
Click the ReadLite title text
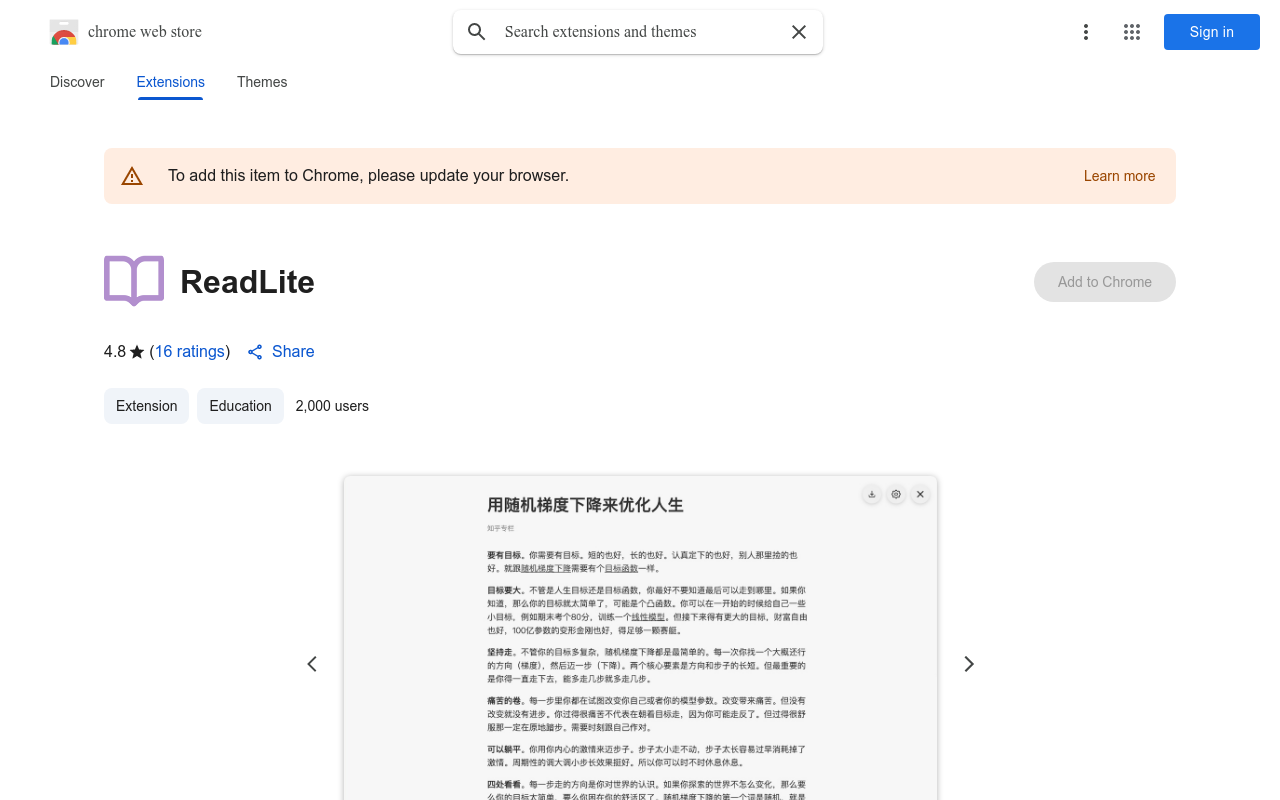tap(247, 282)
